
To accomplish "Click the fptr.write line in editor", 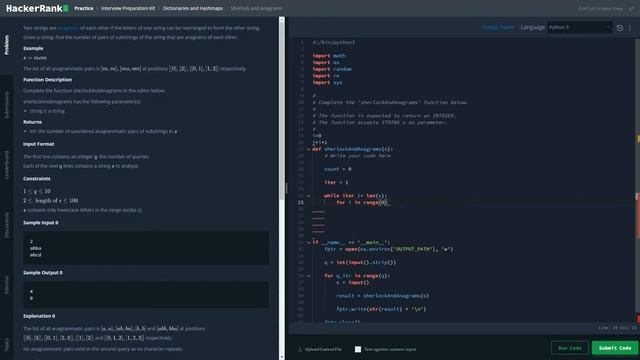I will (381, 309).
